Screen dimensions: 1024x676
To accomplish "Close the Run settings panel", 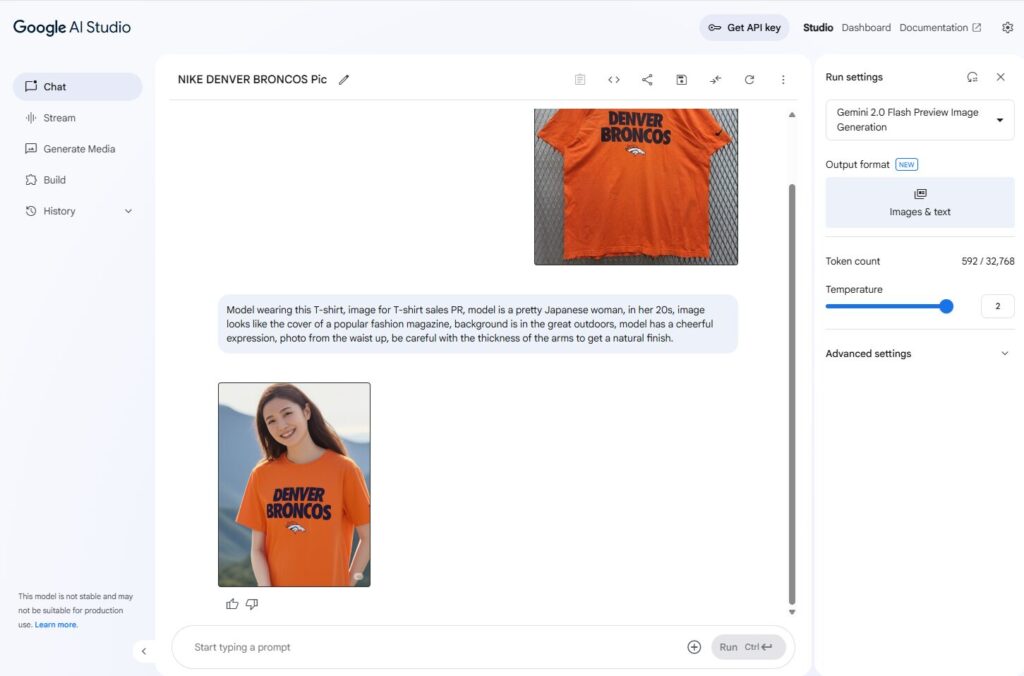I will pyautogui.click(x=1000, y=77).
